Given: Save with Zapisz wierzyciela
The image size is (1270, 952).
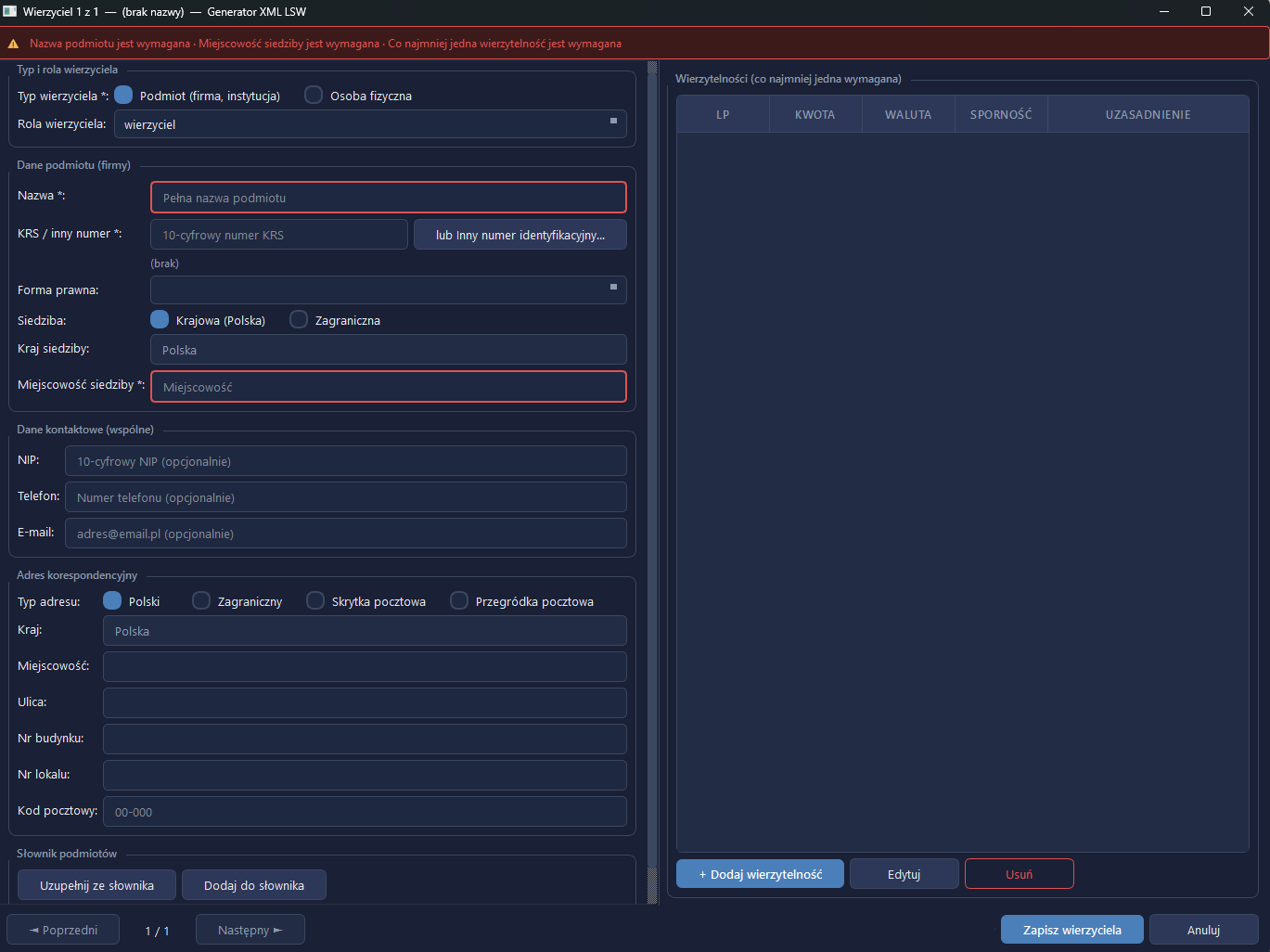Looking at the screenshot, I should [1072, 930].
